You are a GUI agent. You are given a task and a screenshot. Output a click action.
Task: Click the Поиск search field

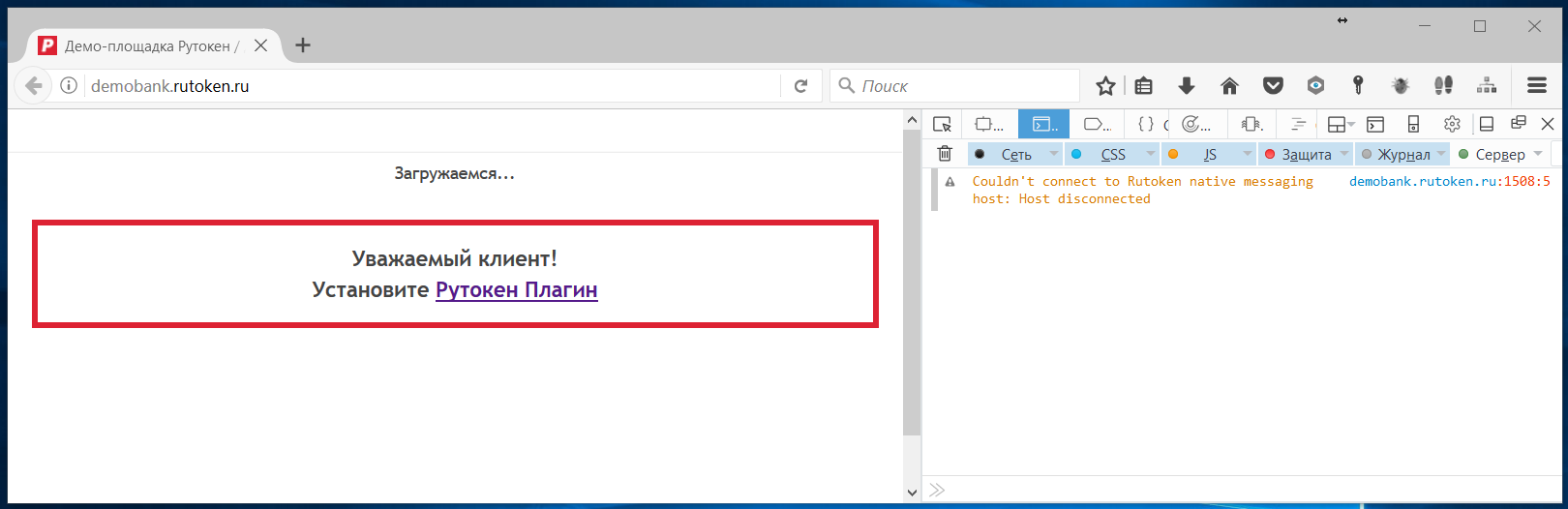coord(963,86)
